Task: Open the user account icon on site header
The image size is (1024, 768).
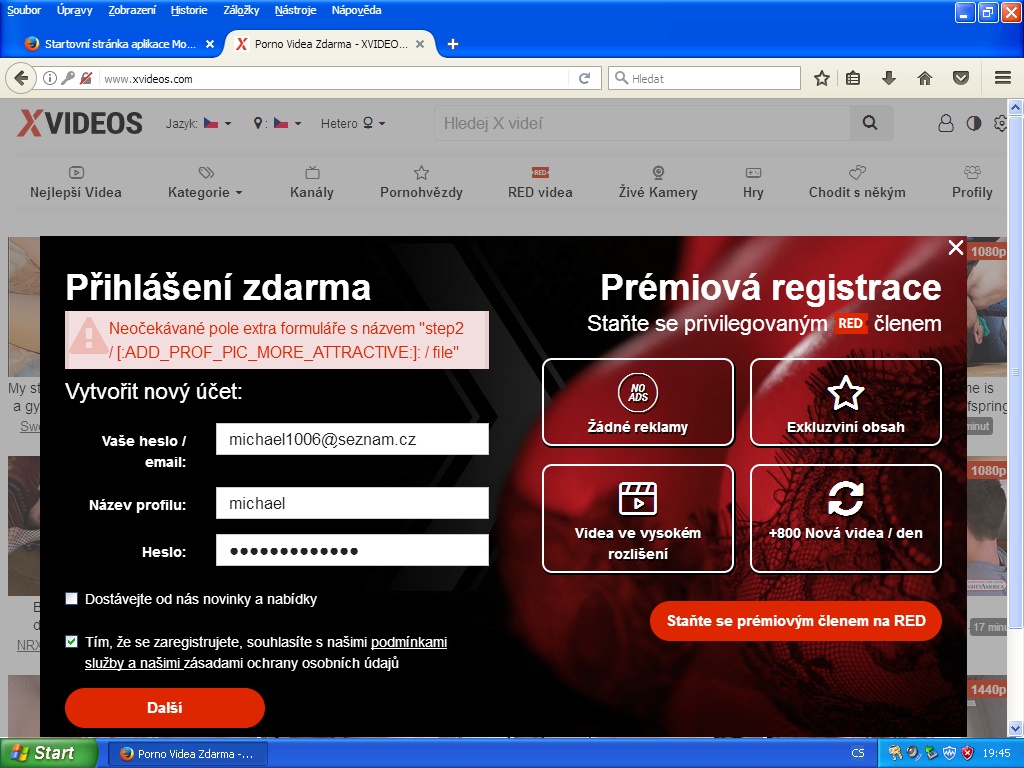Action: click(x=946, y=123)
